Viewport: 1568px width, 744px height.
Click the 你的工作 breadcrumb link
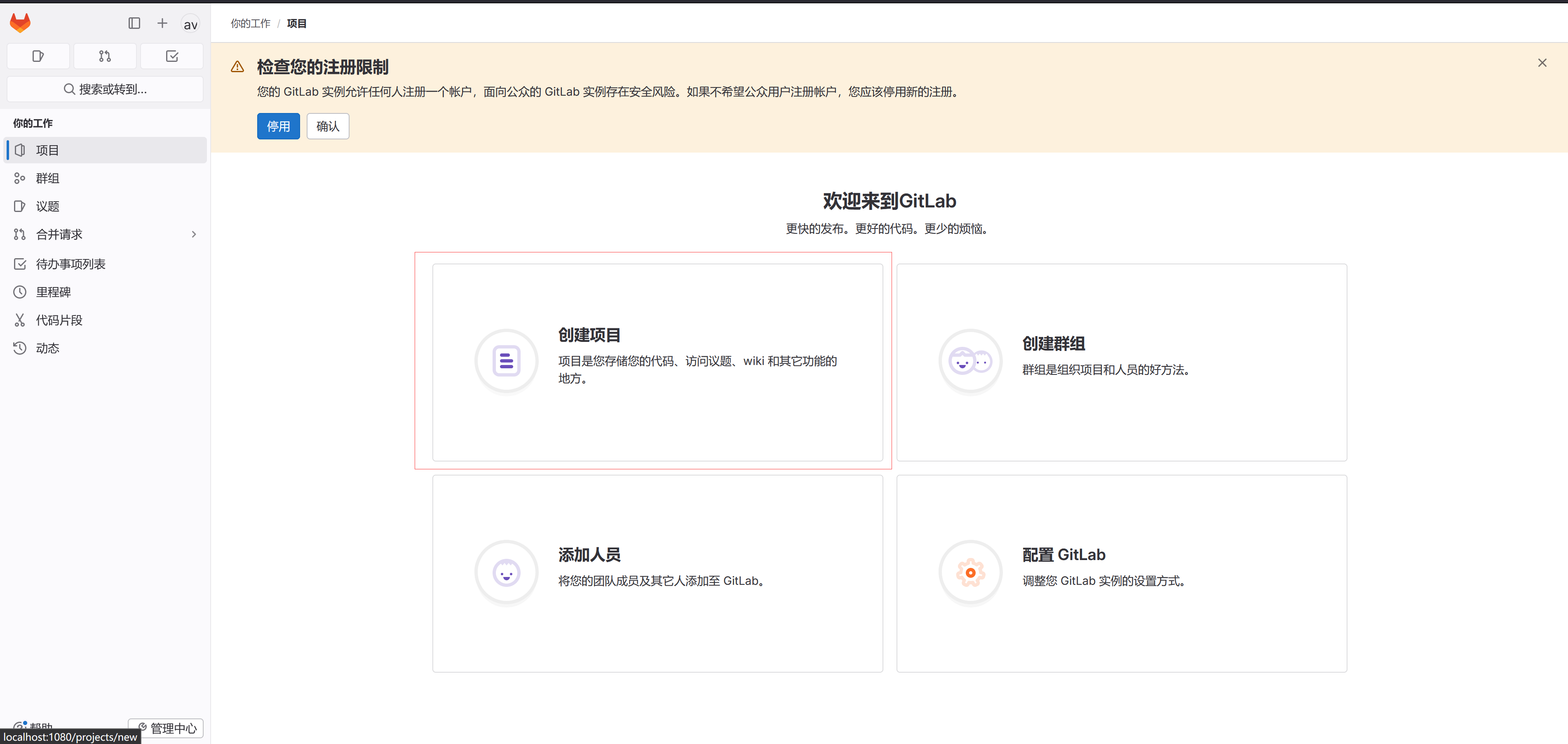pyautogui.click(x=250, y=23)
